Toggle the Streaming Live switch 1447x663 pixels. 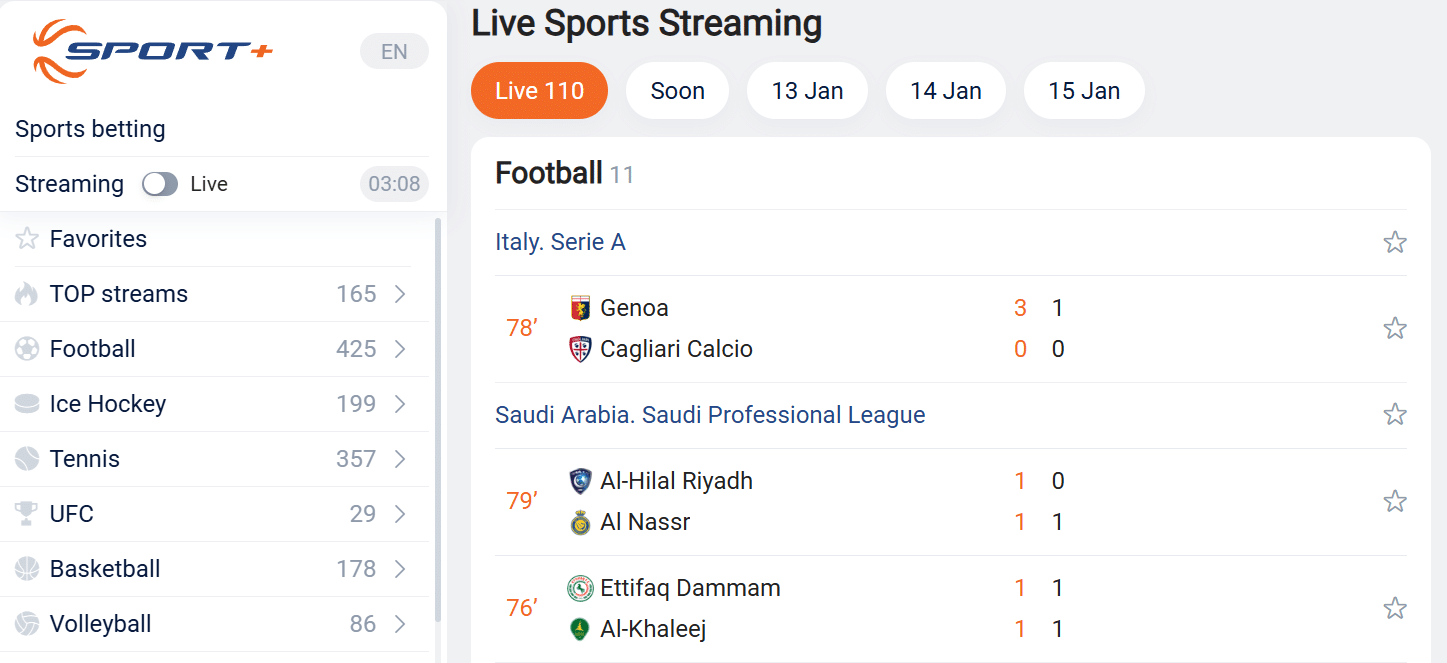(x=160, y=184)
